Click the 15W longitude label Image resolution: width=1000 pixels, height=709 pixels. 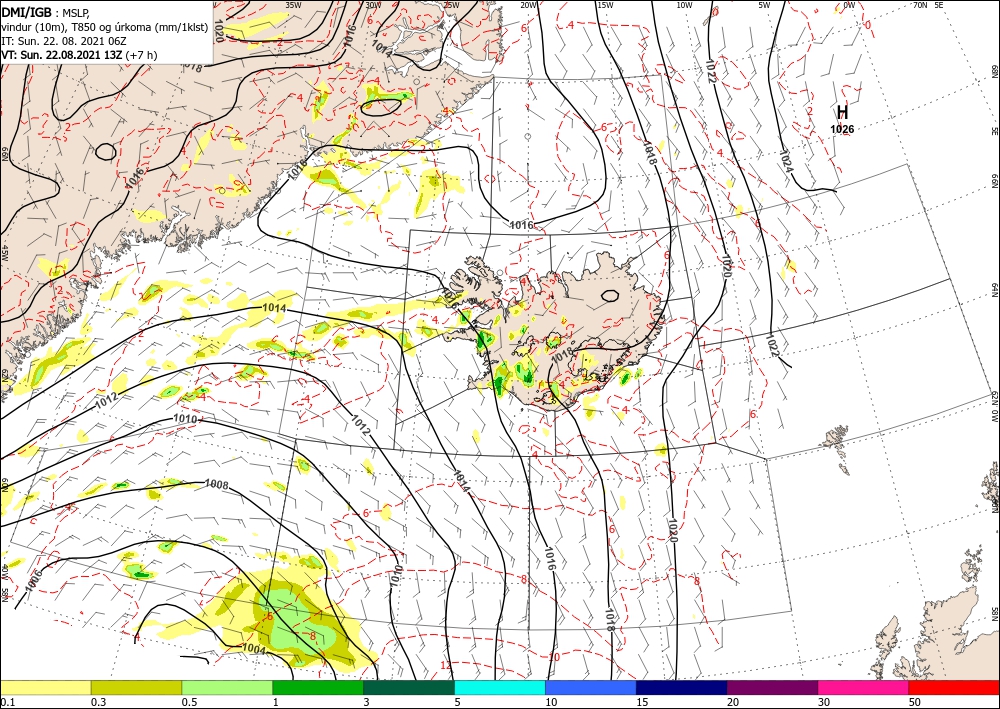pyautogui.click(x=605, y=5)
